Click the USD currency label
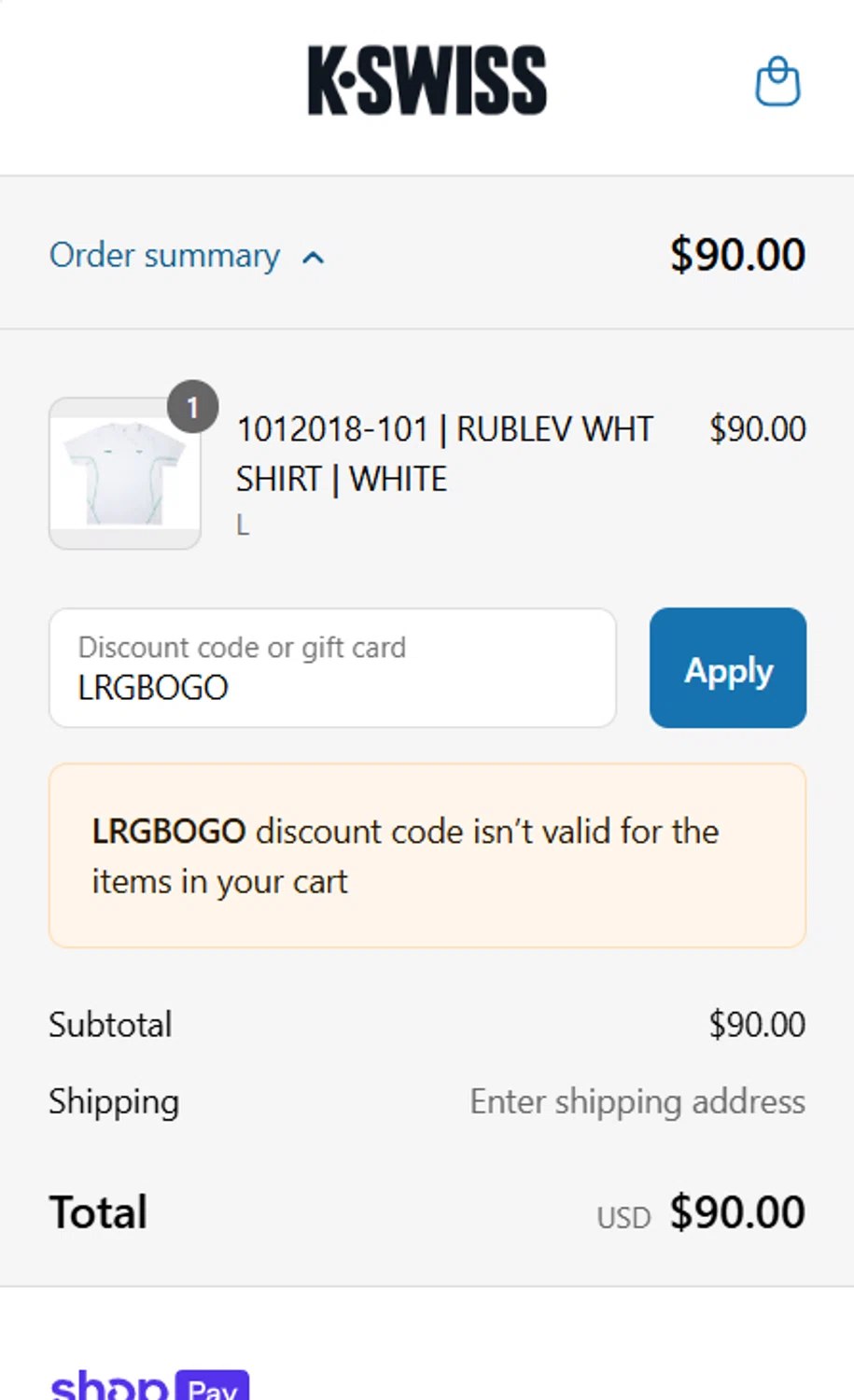The height and width of the screenshot is (1400, 854). coord(623,1218)
